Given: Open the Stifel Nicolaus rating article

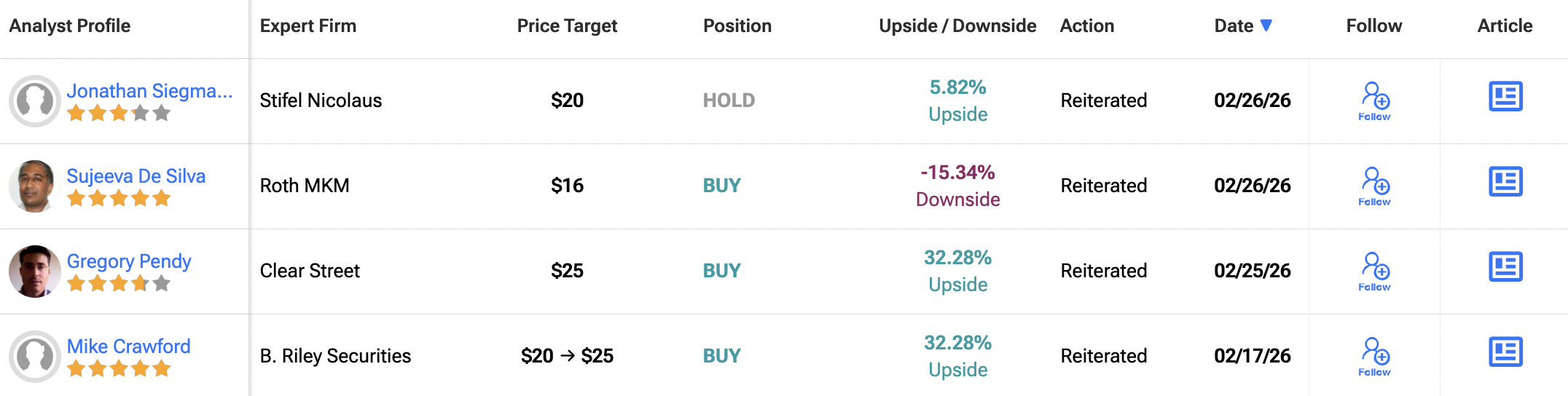Looking at the screenshot, I should pos(1505,97).
